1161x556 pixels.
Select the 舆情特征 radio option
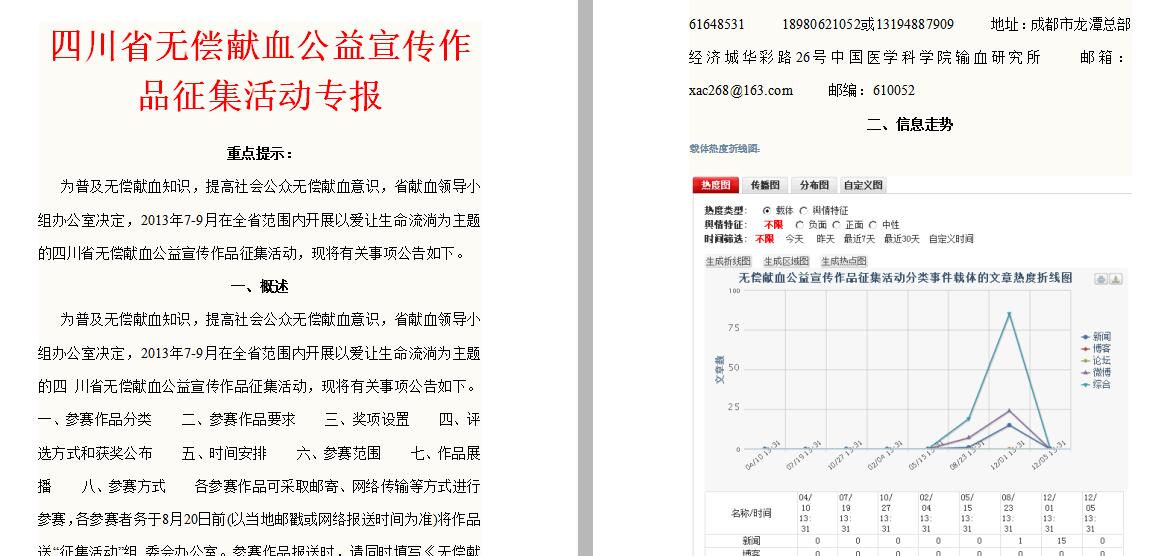pos(803,211)
